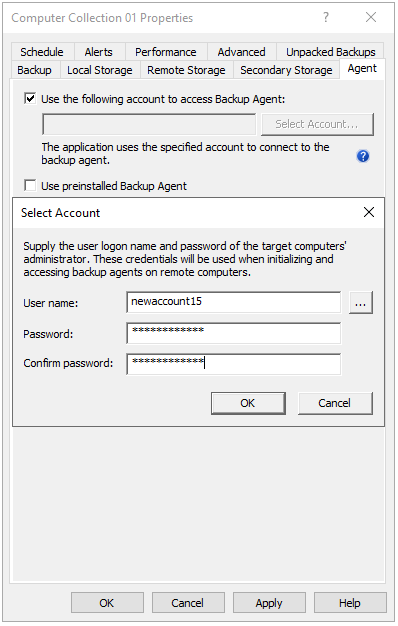398x626 pixels.
Task: Open account browse ellipsis button
Action: [361, 303]
